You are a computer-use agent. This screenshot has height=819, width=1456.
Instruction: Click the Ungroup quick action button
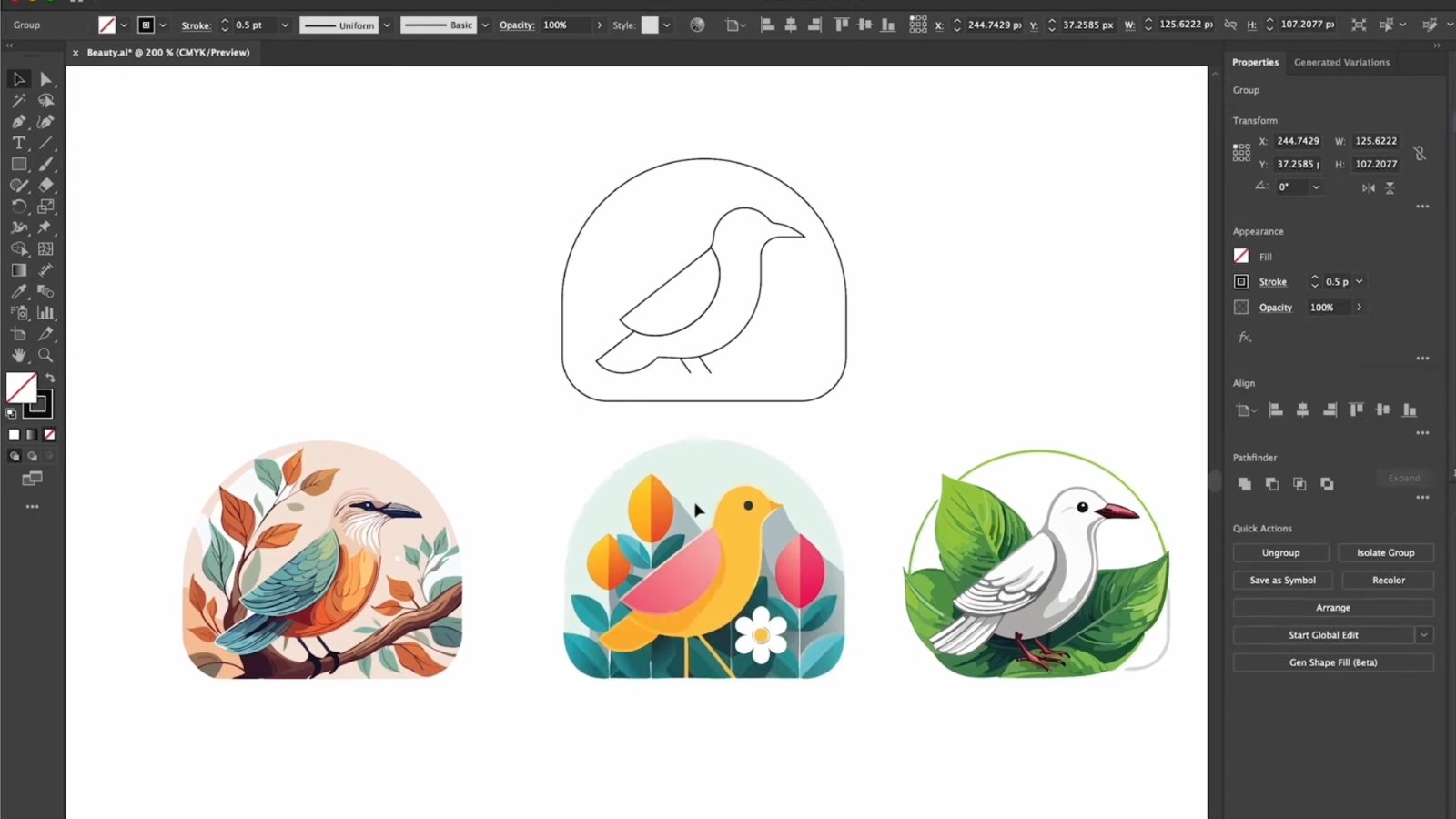[x=1280, y=552]
